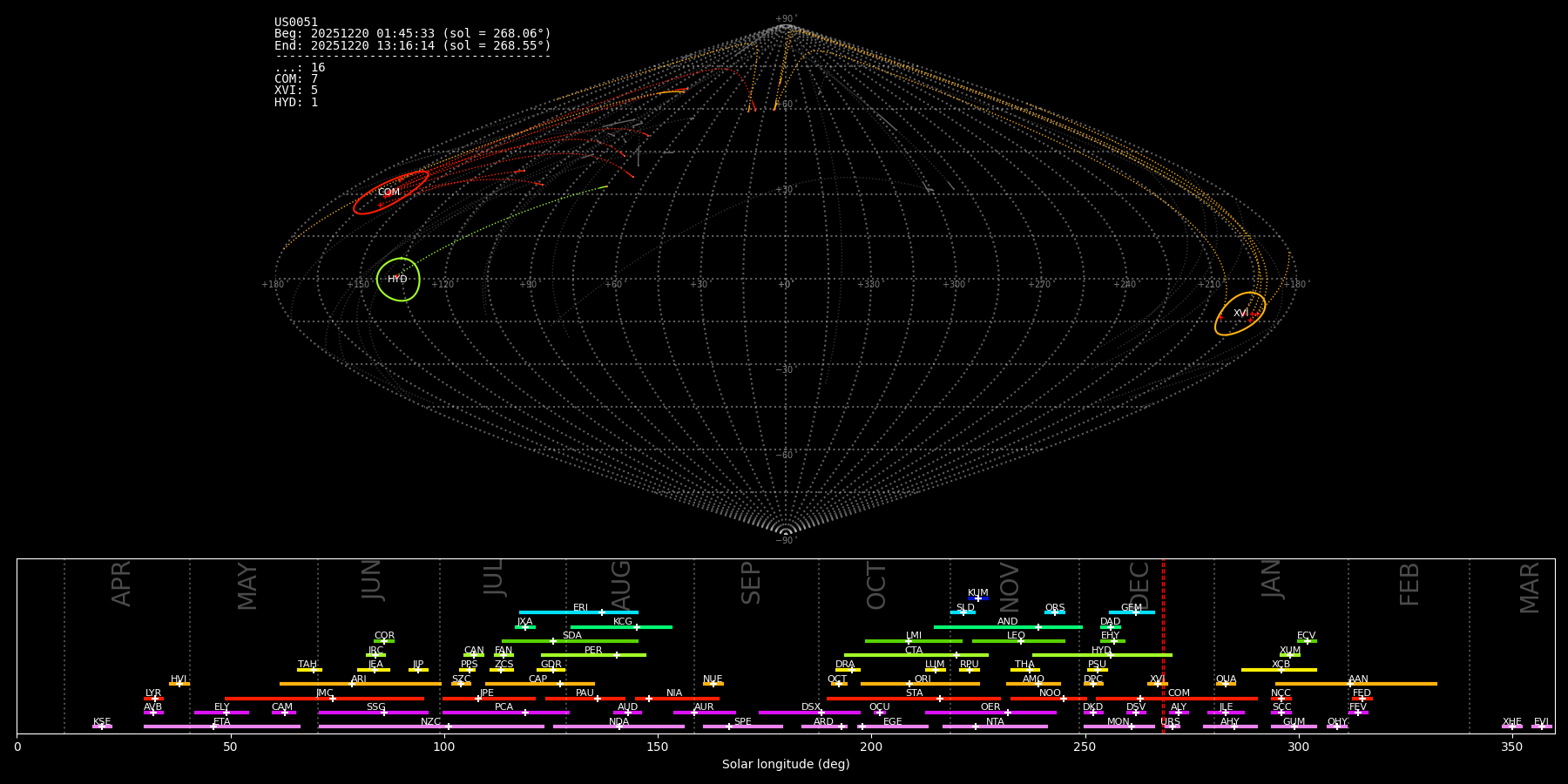Click the HYD: 1 count entry
The height and width of the screenshot is (784, 1568).
(296, 102)
